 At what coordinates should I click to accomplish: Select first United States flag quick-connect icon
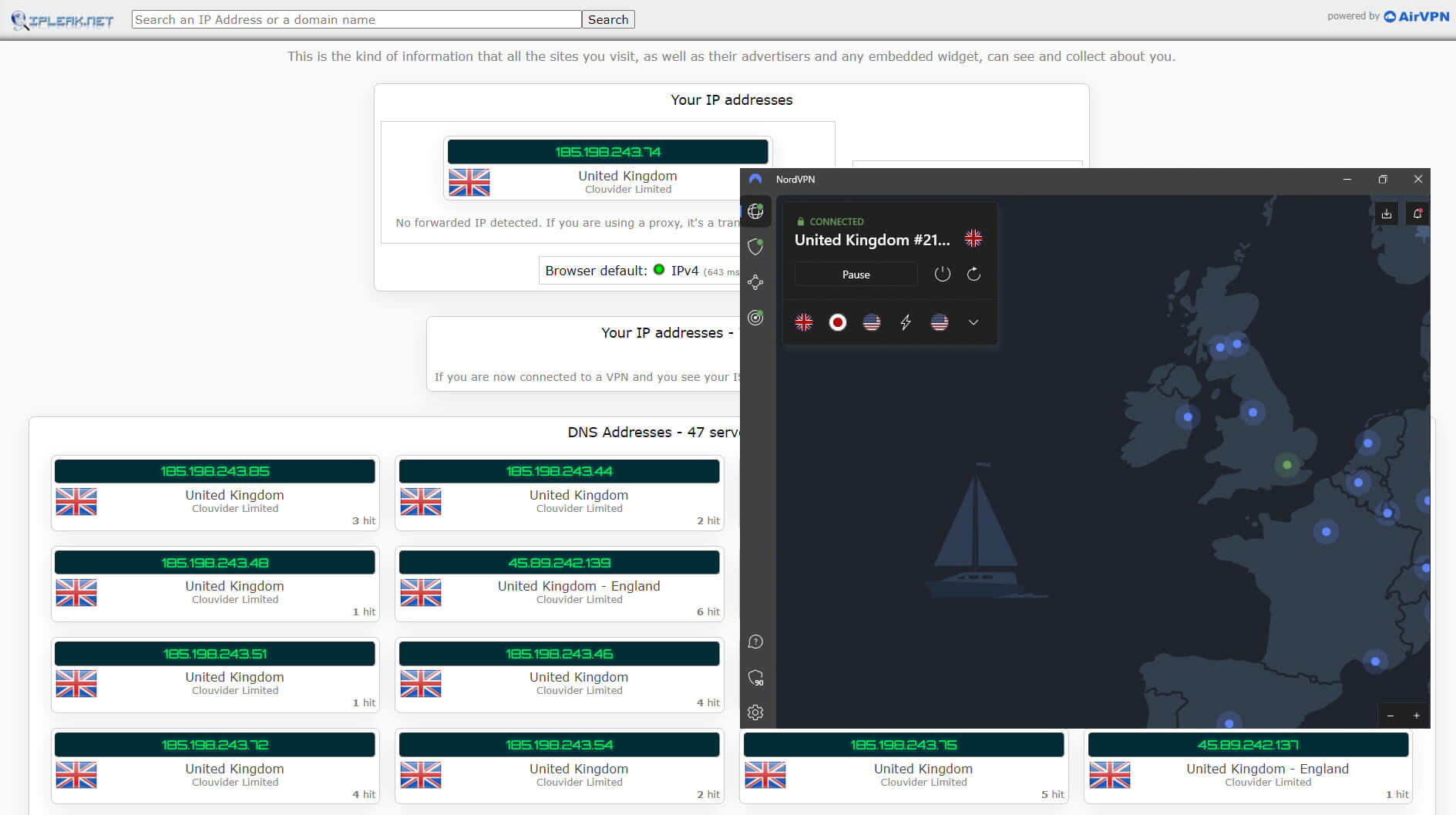pos(872,322)
